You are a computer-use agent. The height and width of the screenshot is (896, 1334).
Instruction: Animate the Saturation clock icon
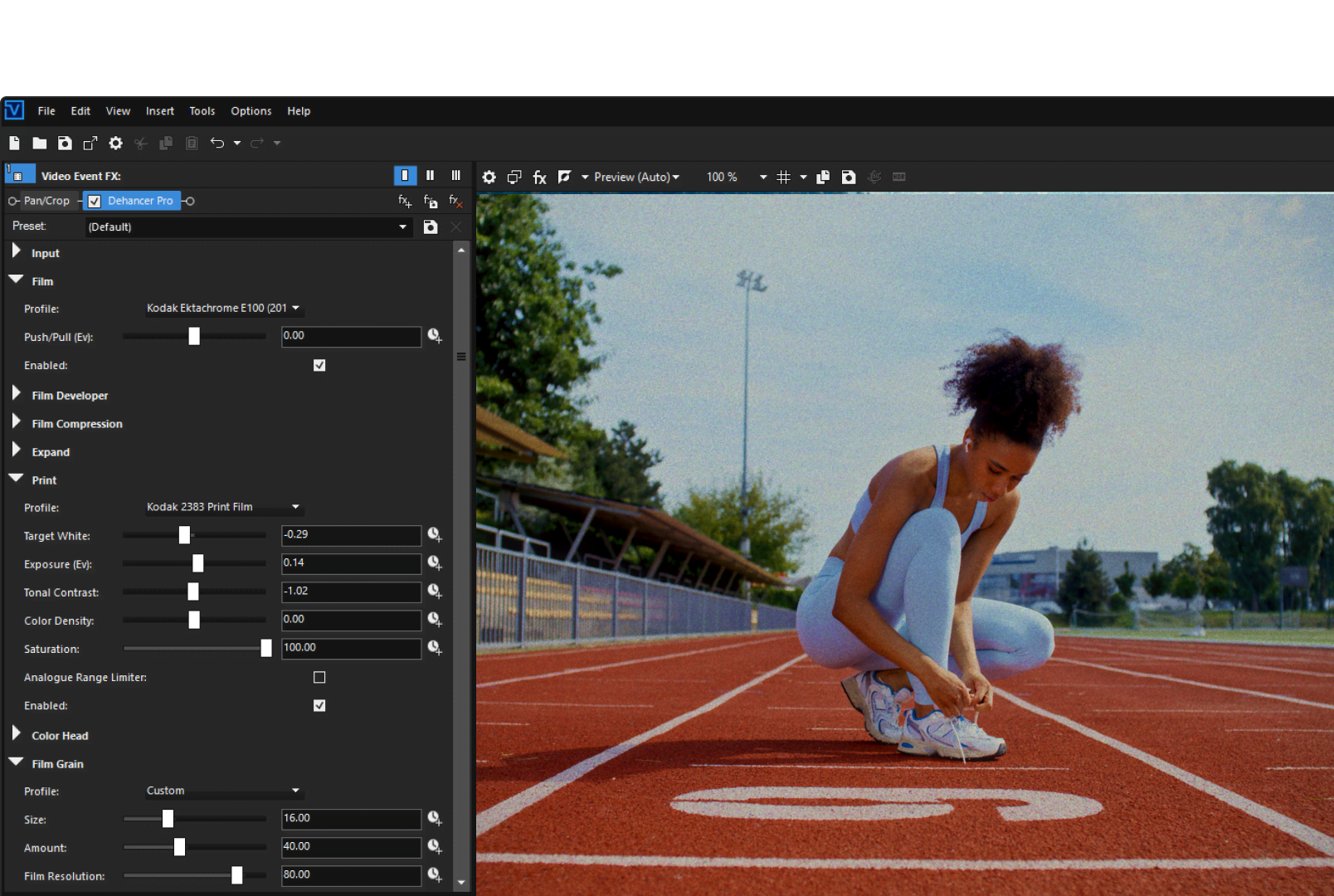[x=435, y=648]
